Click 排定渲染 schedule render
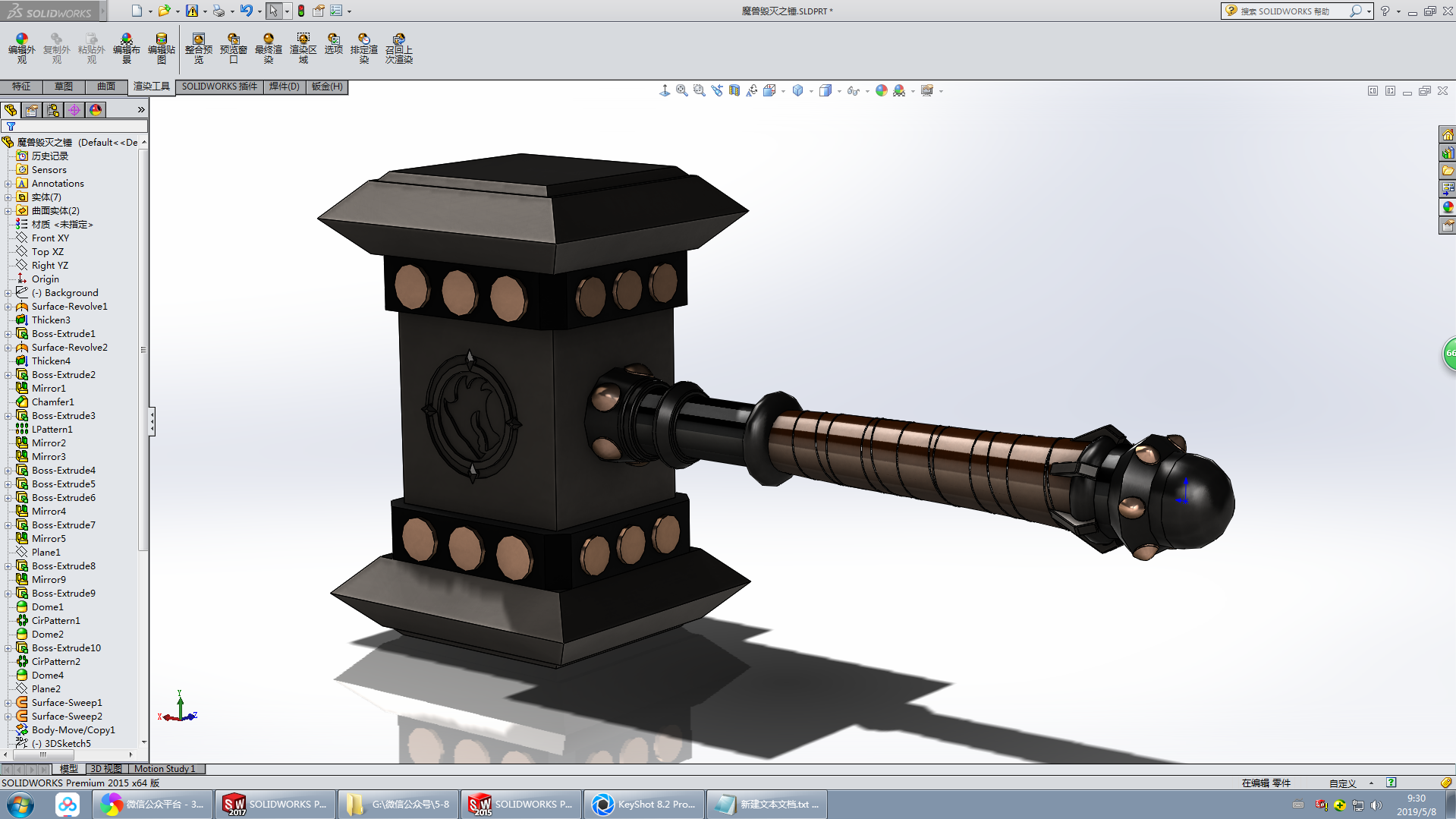The width and height of the screenshot is (1456, 819). [363, 48]
